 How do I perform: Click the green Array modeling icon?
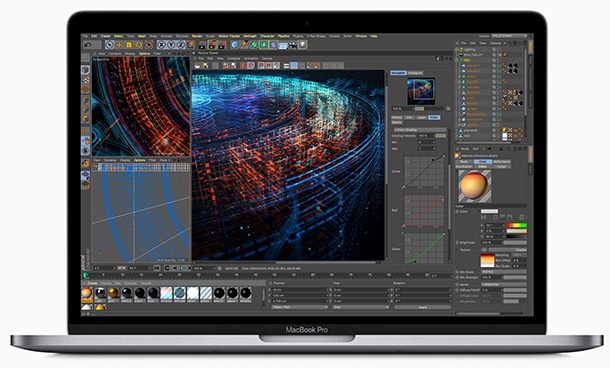pyautogui.click(x=264, y=45)
